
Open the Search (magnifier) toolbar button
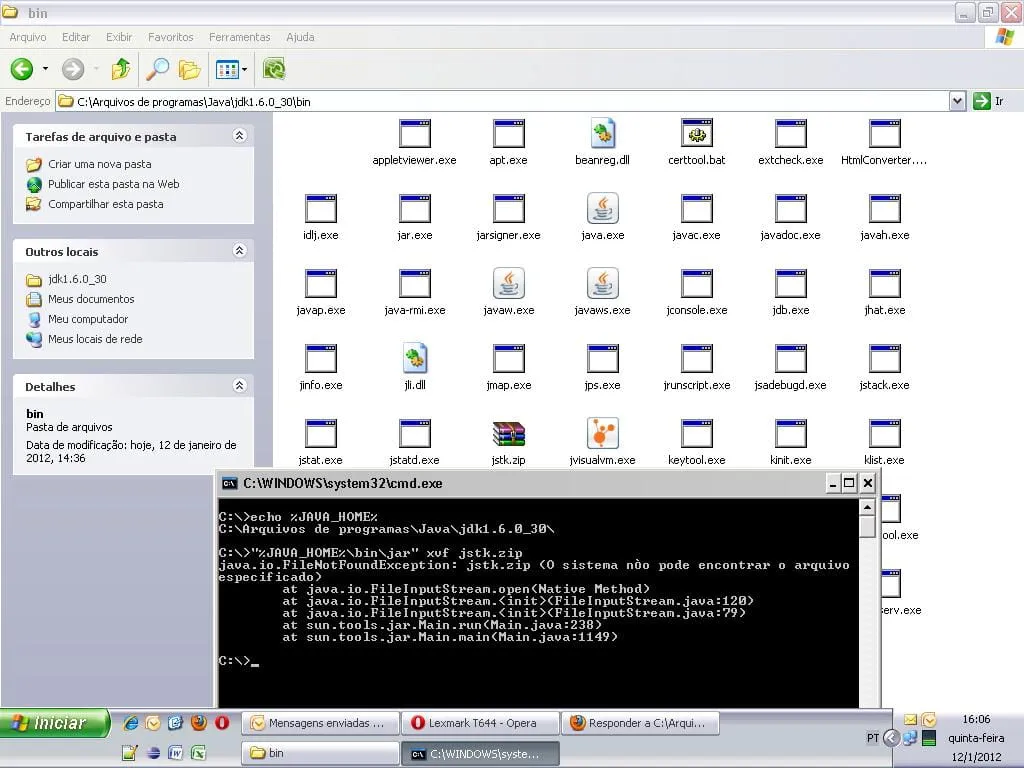pyautogui.click(x=157, y=69)
